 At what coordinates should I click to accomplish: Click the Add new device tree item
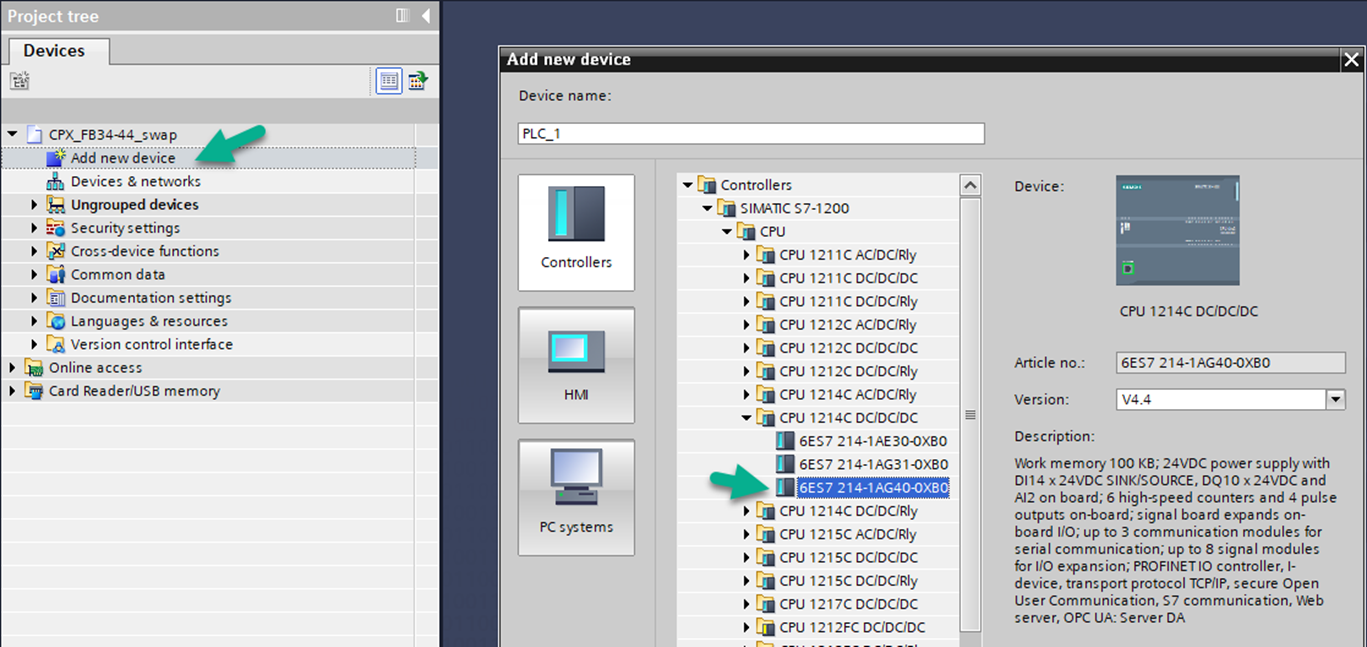tap(123, 158)
